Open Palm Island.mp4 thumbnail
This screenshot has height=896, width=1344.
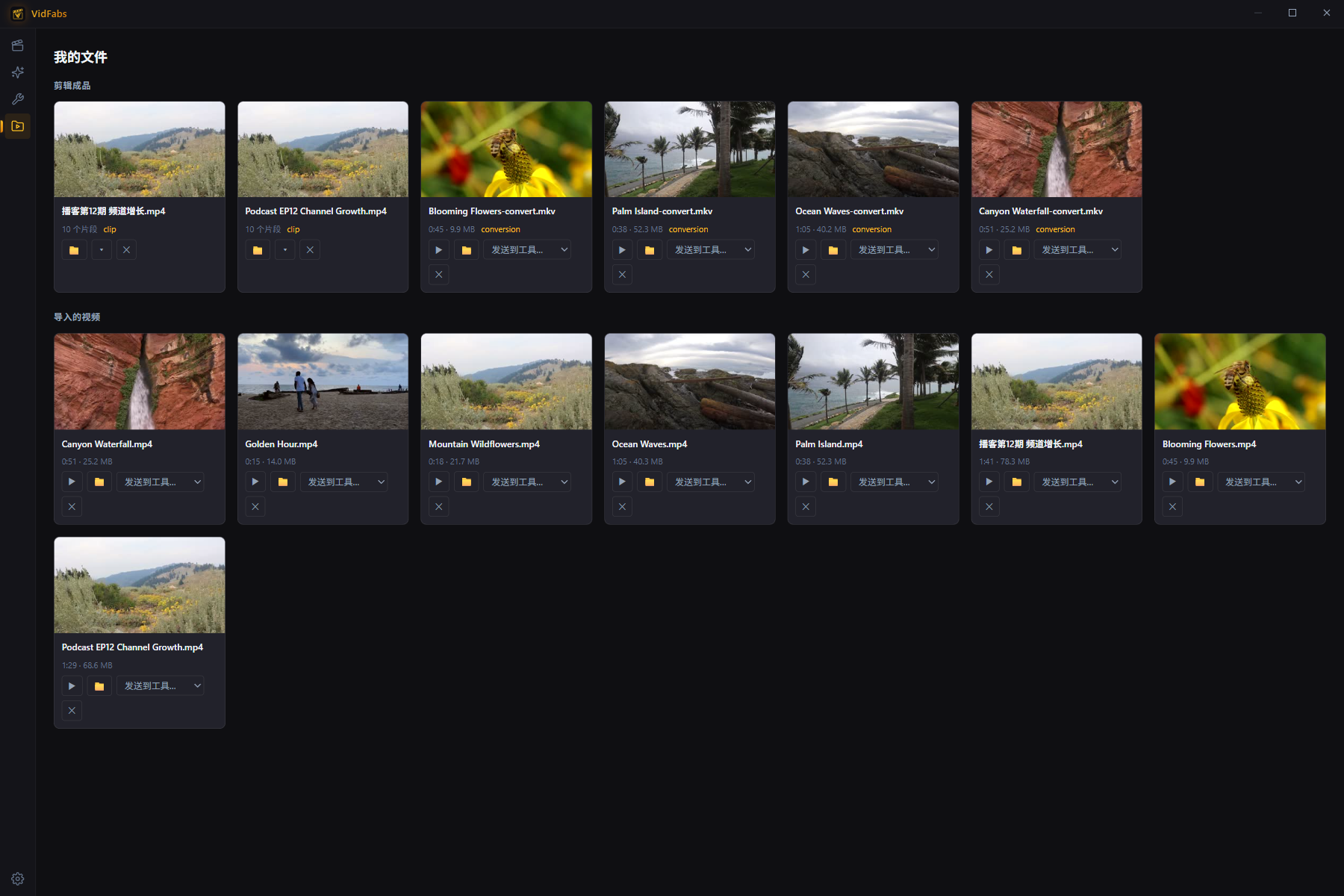[x=873, y=382]
